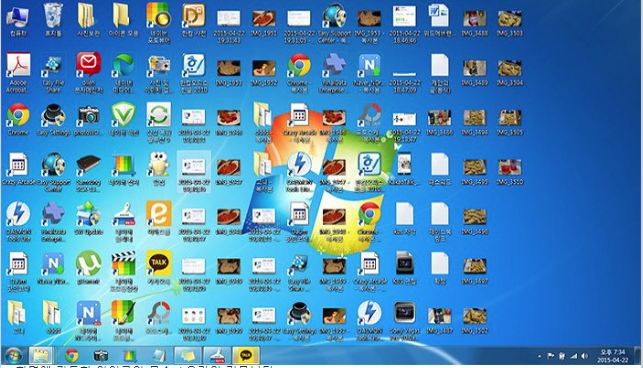The image size is (643, 368).
Task: Select the IMG_3502 photo thumbnail
Action: coord(474,321)
